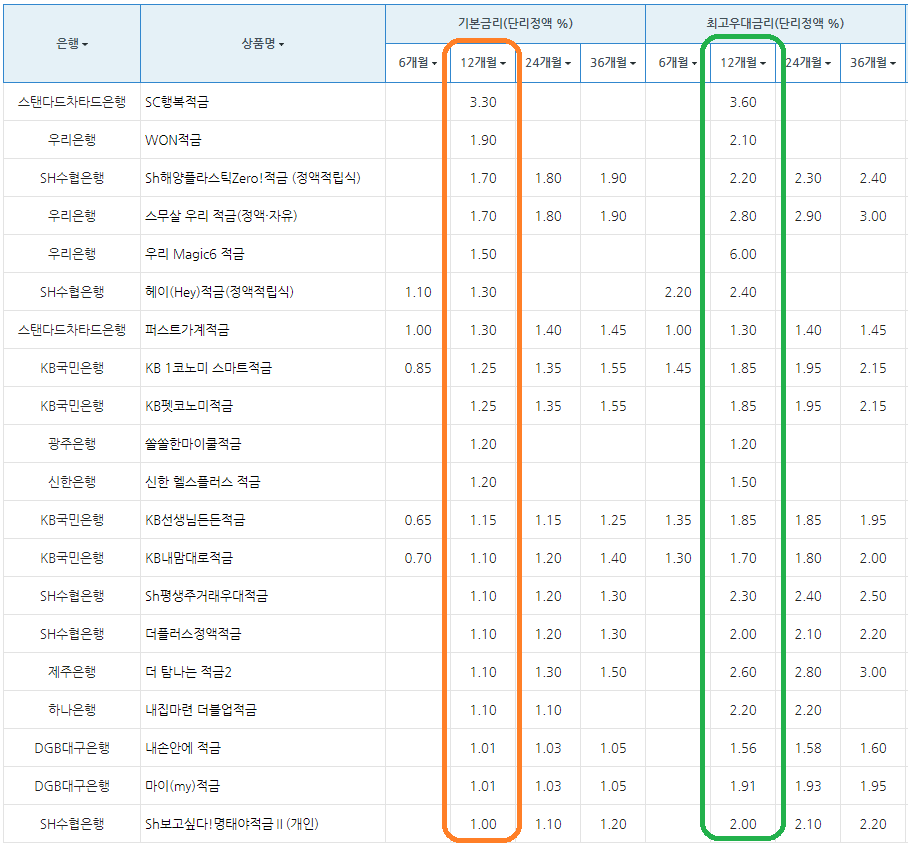This screenshot has height=843, width=908.
Task: Click the 6.00 rate for 우리 Magic6 적금
Action: (743, 254)
